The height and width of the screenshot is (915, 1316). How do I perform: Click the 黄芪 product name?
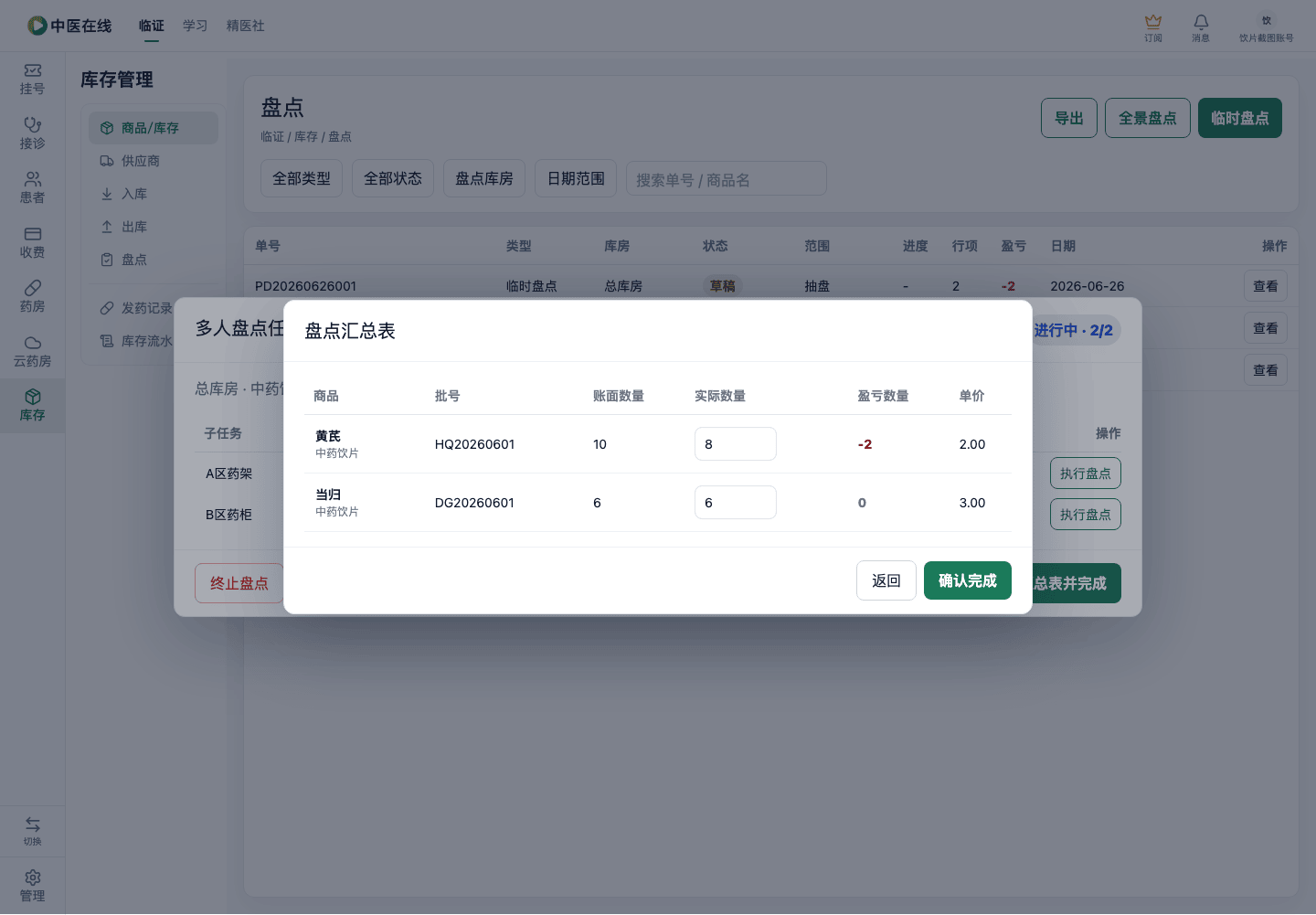(328, 436)
